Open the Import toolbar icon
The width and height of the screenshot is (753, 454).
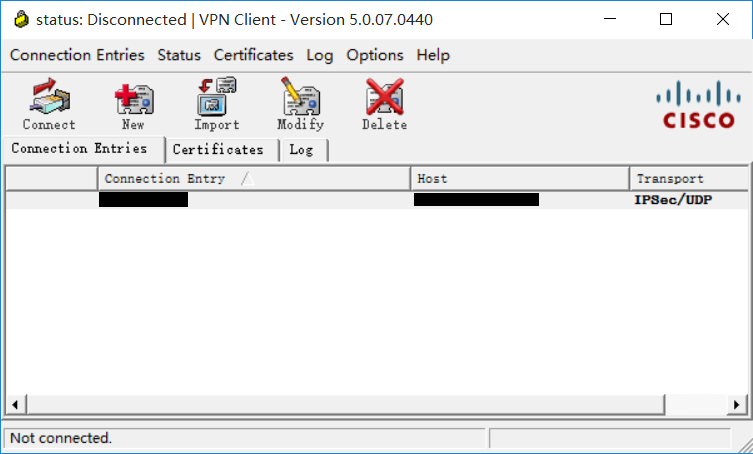217,104
